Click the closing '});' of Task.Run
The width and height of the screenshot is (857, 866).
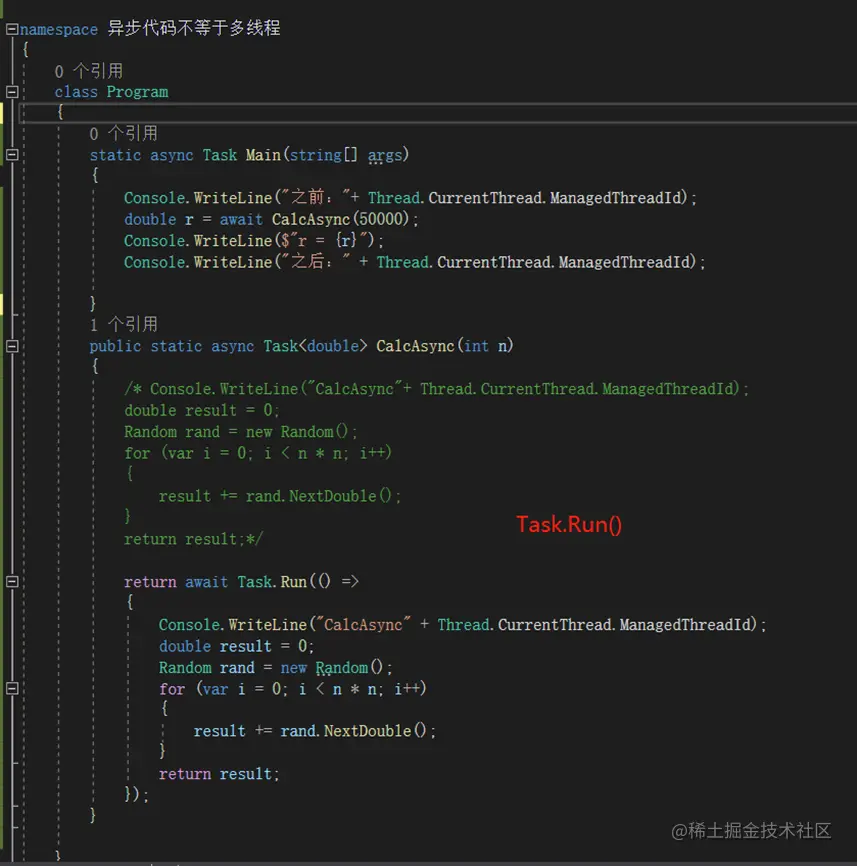[x=136, y=795]
